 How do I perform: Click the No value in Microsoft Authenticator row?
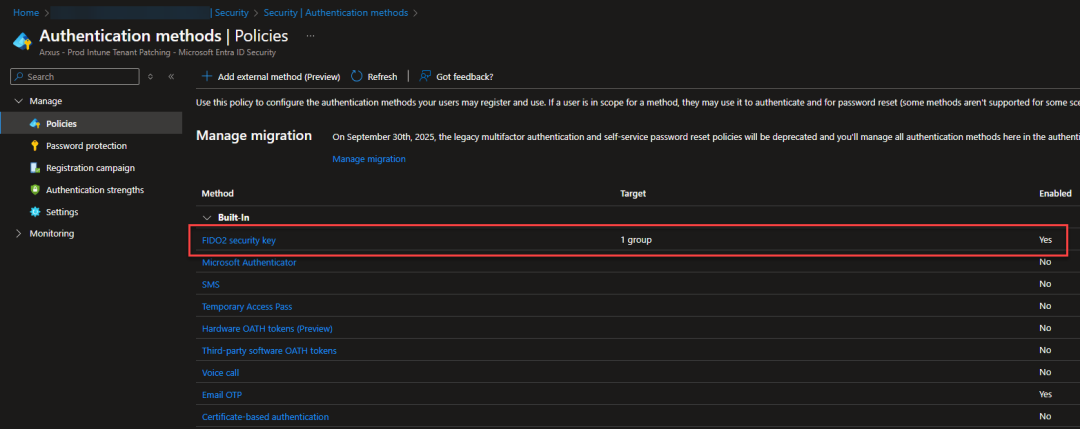click(1045, 262)
